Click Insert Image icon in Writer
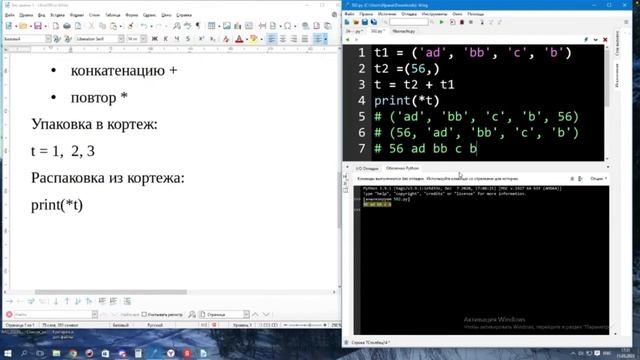Viewport: 640px width, 360px height. (227, 26)
